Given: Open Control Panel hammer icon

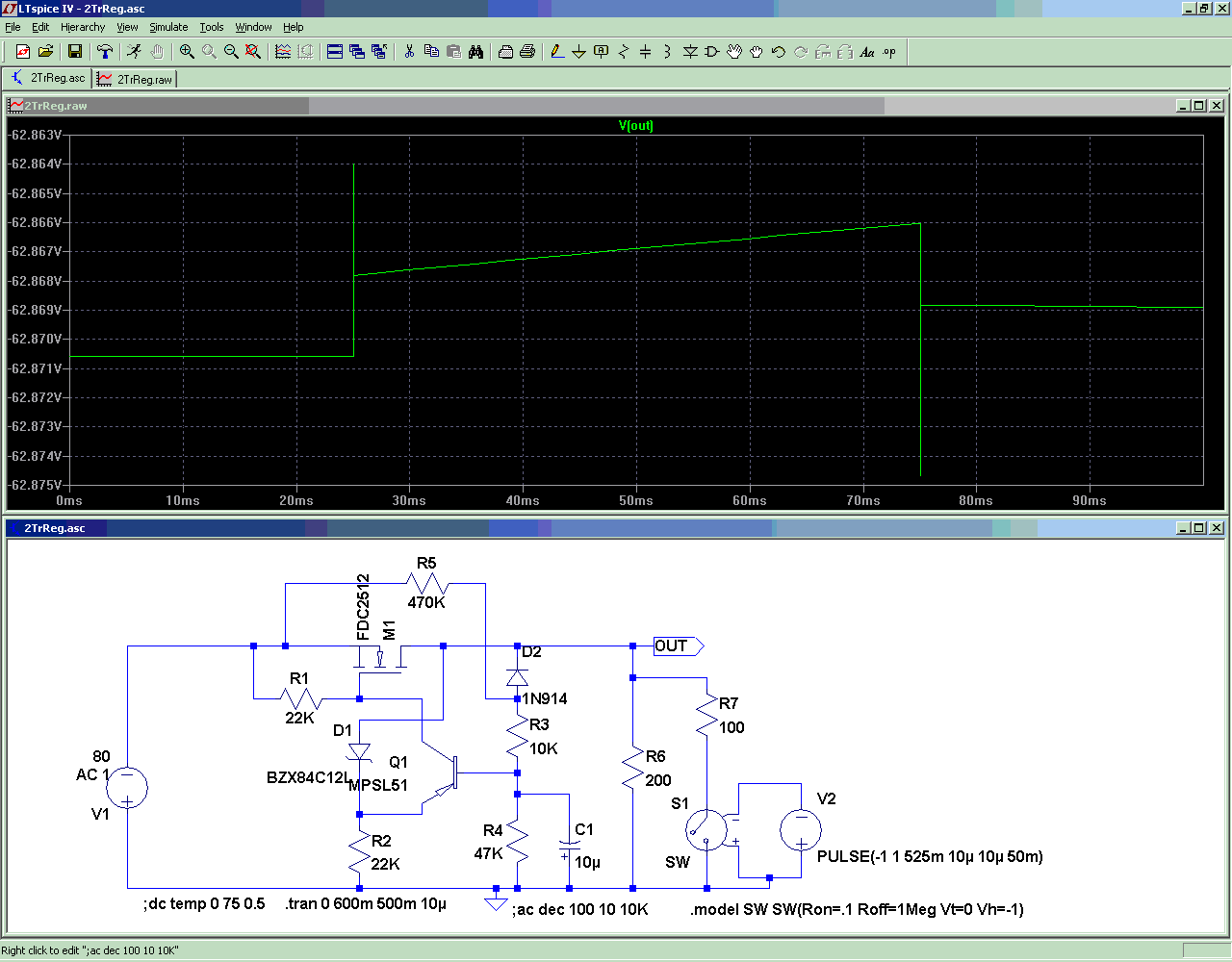Looking at the screenshot, I should tap(105, 52).
